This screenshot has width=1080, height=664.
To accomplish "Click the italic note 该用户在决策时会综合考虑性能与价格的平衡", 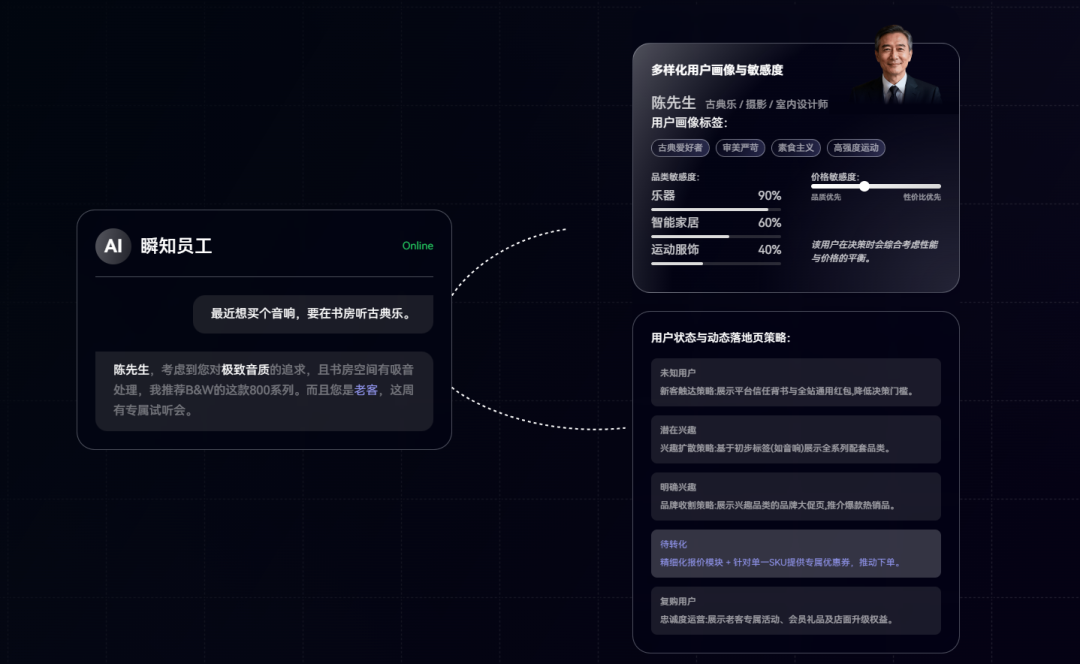I will [x=874, y=251].
